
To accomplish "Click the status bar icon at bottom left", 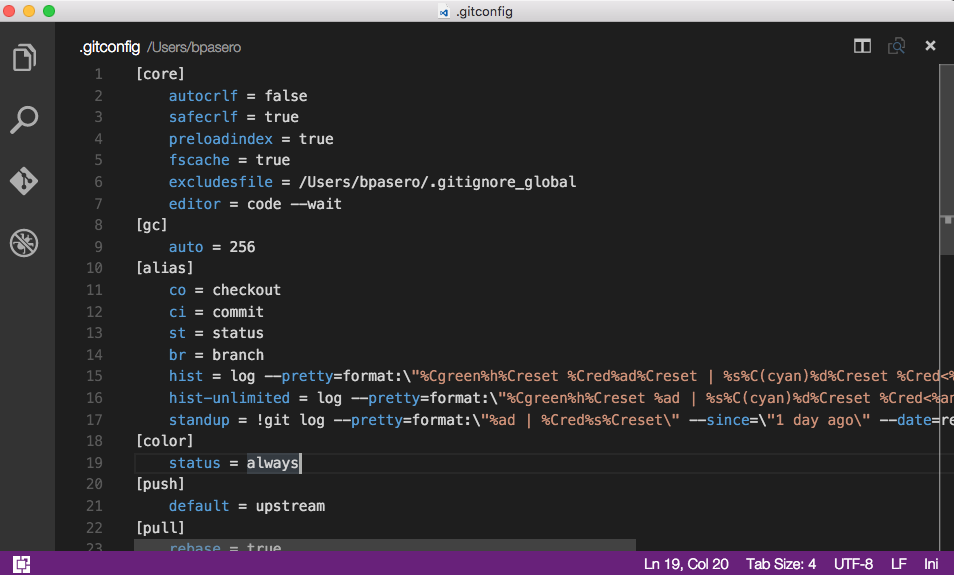I will pos(22,564).
